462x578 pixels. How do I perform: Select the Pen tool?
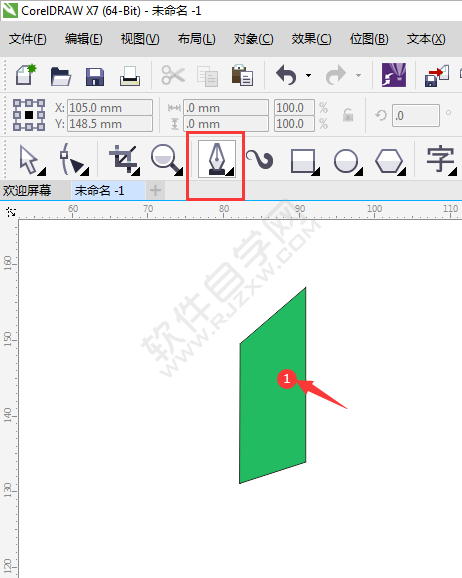coord(217,159)
